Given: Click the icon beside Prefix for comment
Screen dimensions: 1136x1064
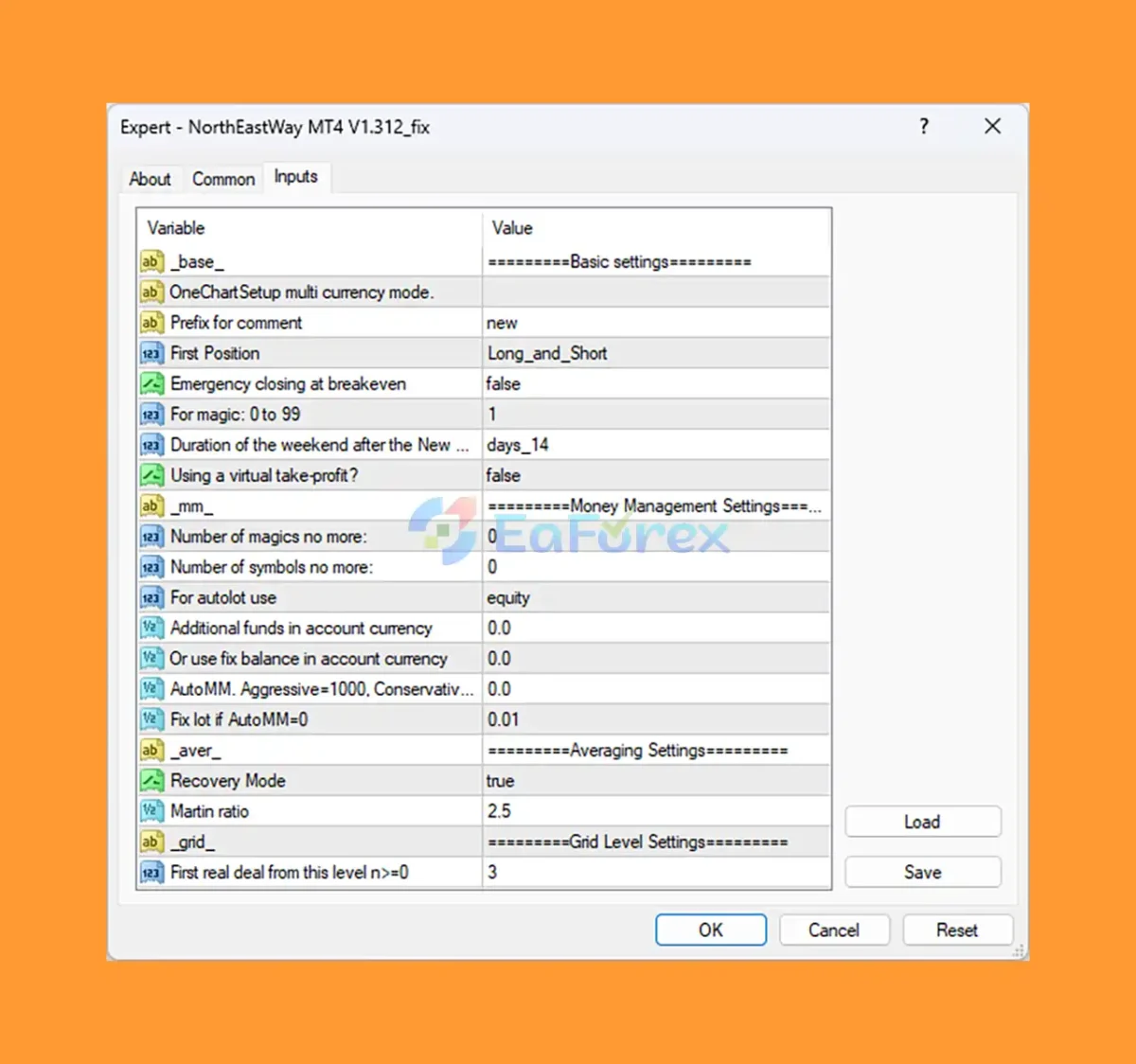Looking at the screenshot, I should (151, 322).
